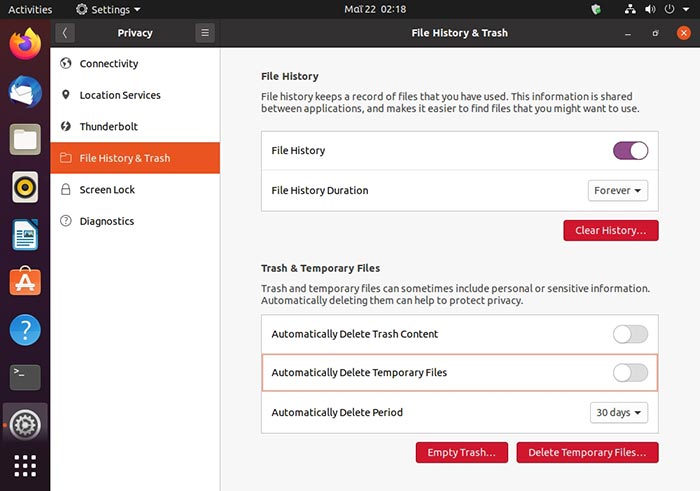
Task: Open Location Services settings
Action: (135, 95)
